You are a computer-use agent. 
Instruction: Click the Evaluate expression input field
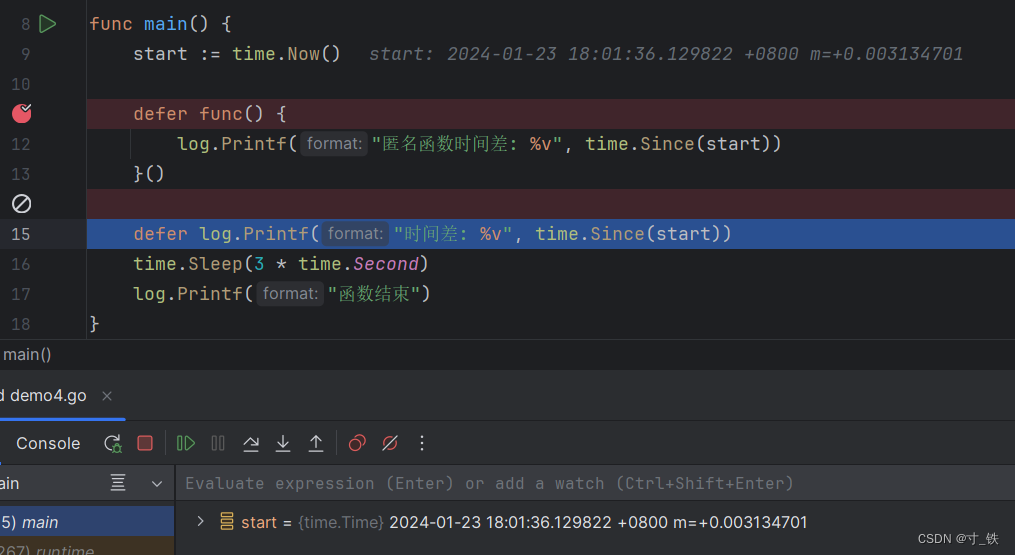590,484
